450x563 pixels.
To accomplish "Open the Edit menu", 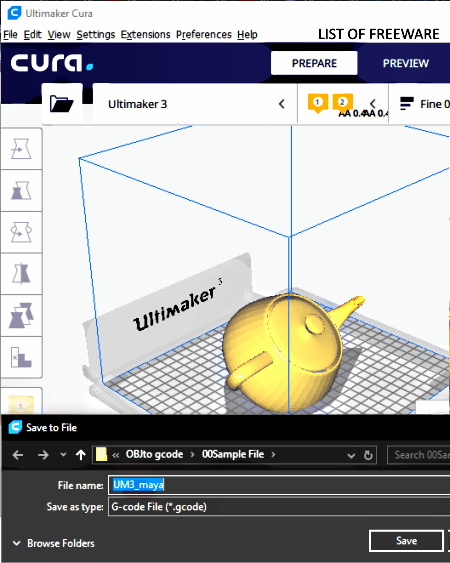I will pyautogui.click(x=33, y=34).
